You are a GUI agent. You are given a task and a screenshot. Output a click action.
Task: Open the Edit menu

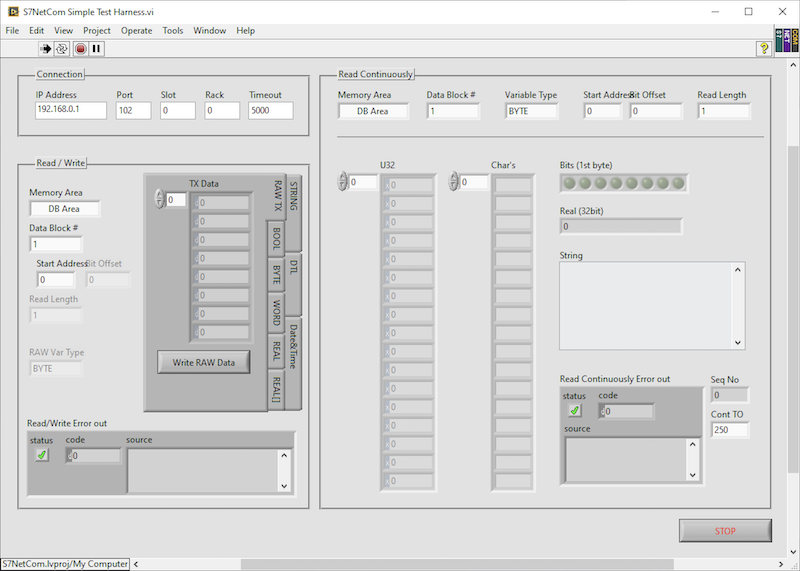coord(36,31)
